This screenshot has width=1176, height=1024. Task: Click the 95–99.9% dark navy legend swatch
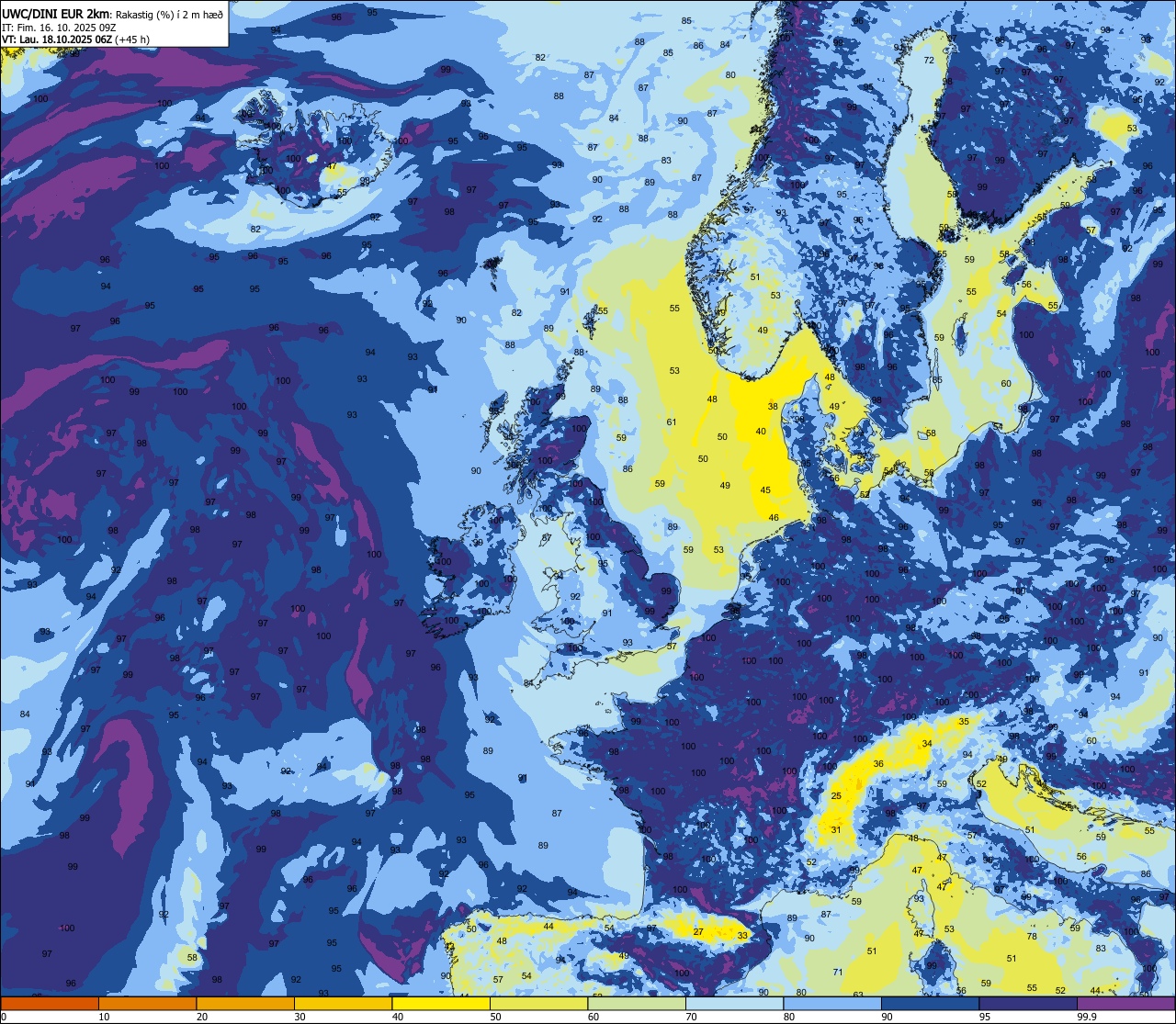(1028, 1004)
